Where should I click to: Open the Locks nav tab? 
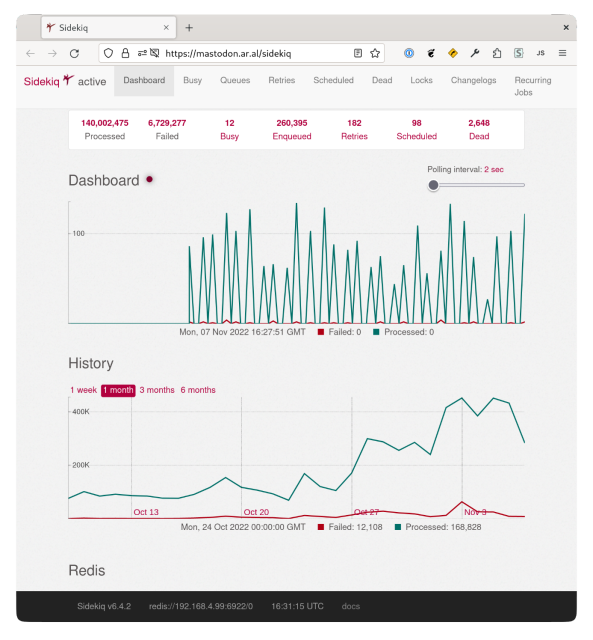[x=421, y=80]
